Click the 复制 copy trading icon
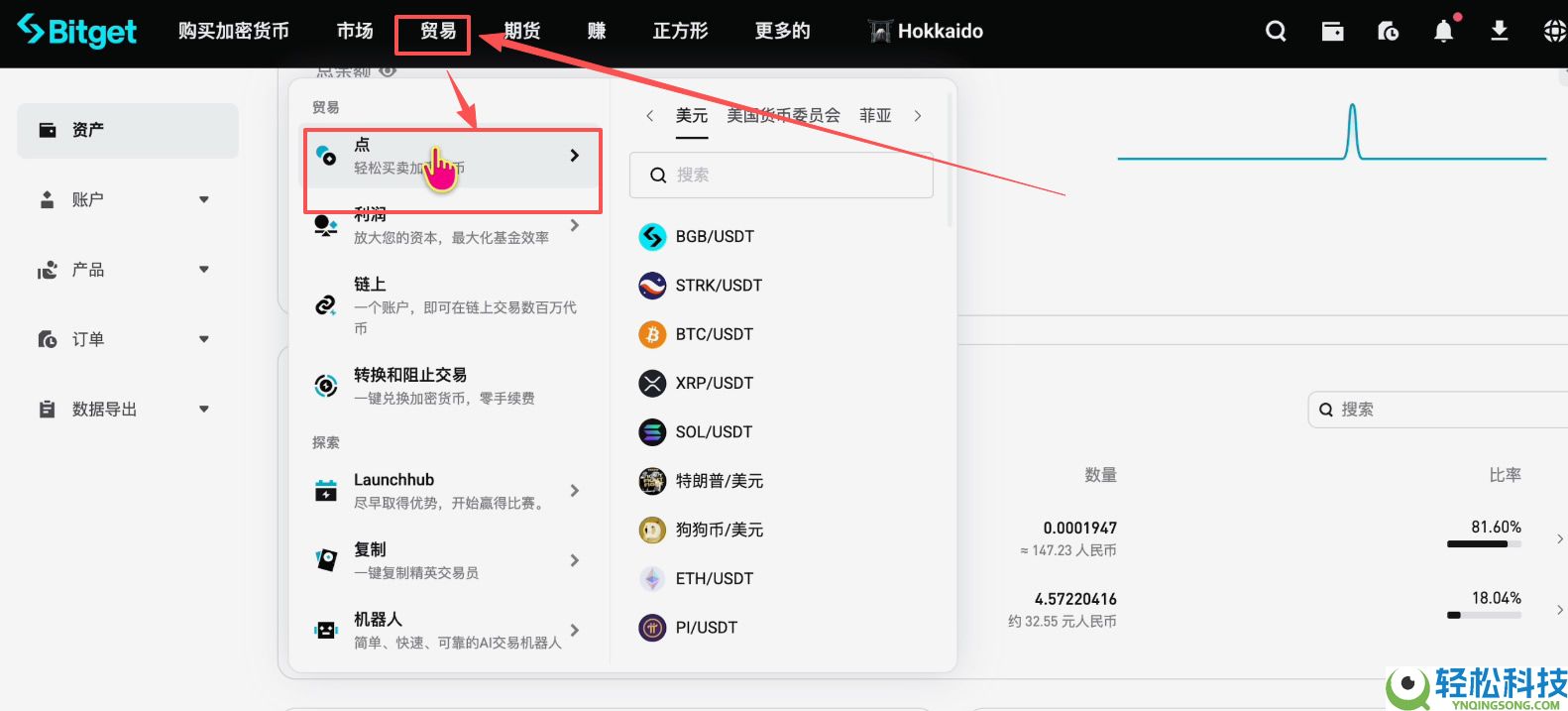 (x=325, y=560)
